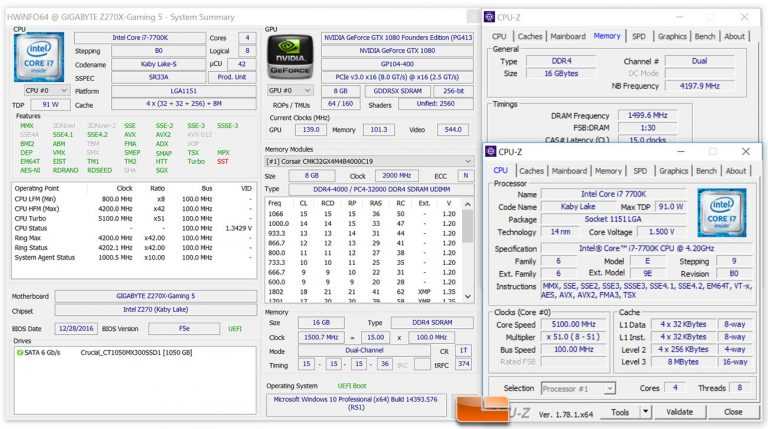Switch to Caches tab in front CPU-Z window
Screen dimensions: 768x429
click(x=531, y=171)
